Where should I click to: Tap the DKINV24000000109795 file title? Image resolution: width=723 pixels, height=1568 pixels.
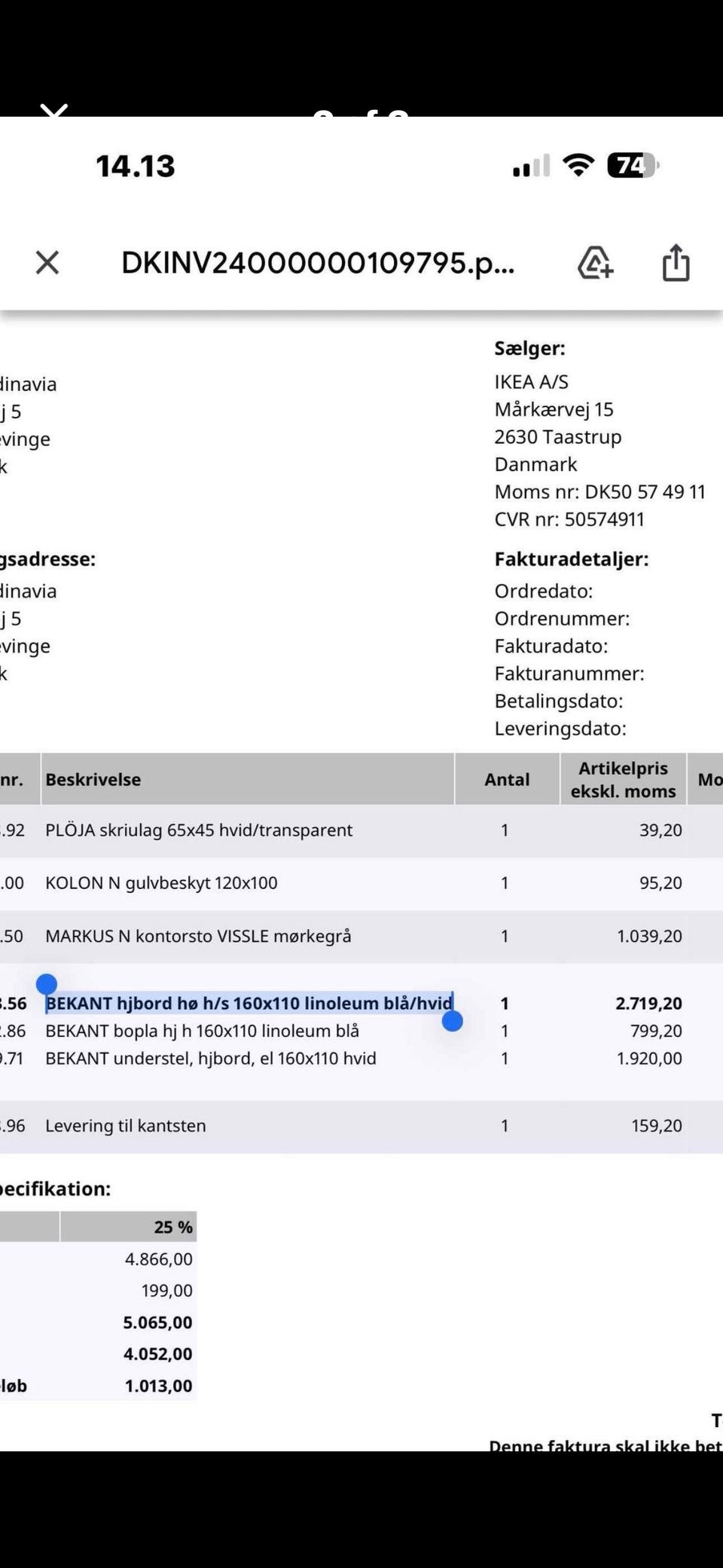[318, 263]
